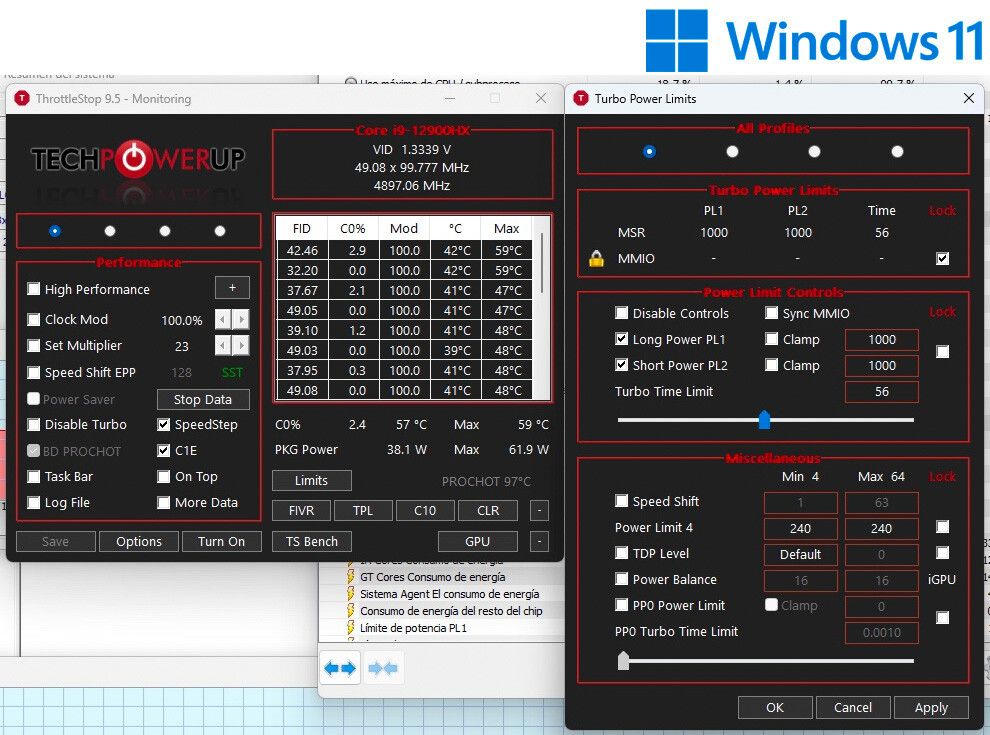
Task: Enable the Power Balance checkbox
Action: click(622, 580)
